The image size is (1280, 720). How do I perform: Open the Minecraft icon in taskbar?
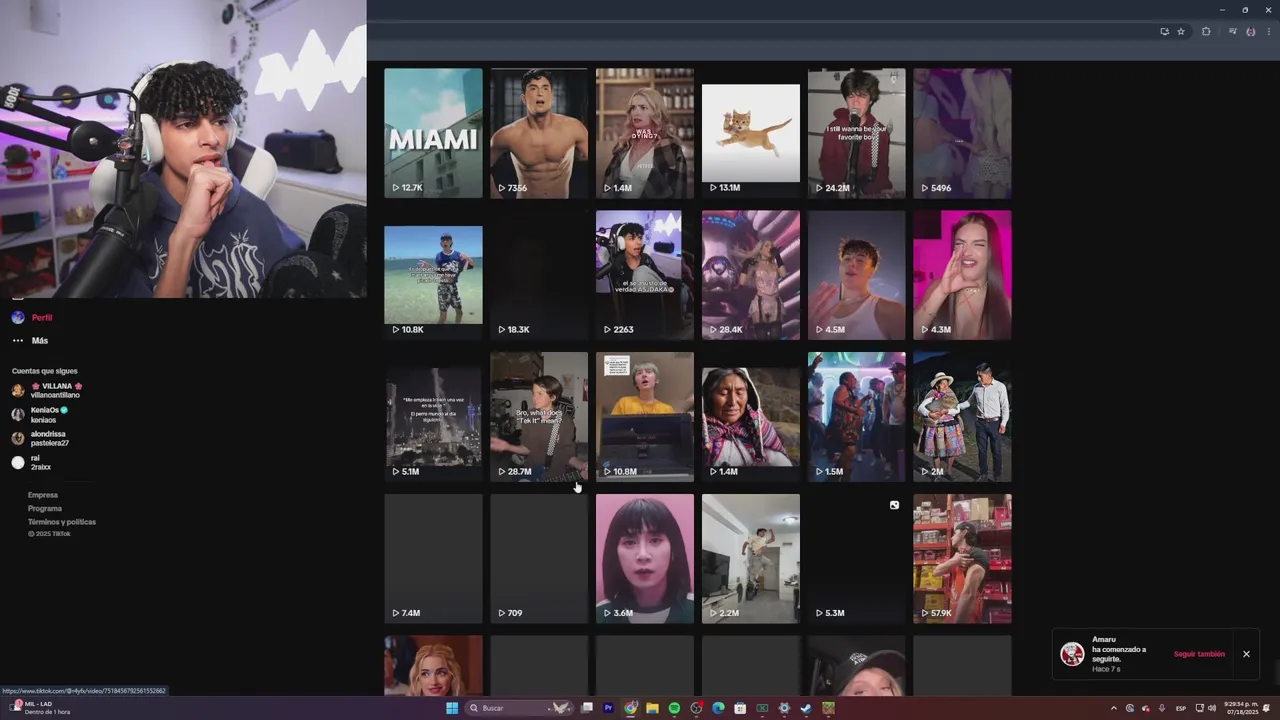tap(828, 708)
